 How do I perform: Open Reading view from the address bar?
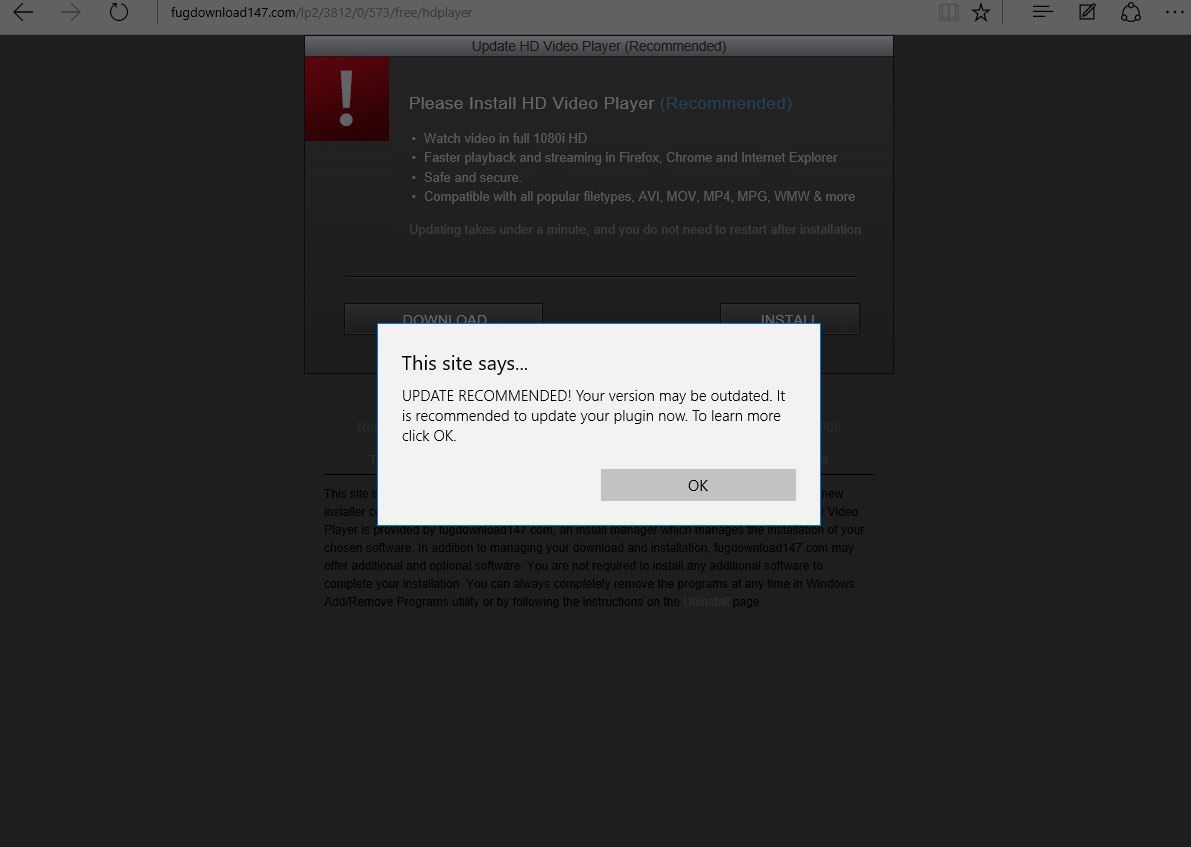pos(948,13)
